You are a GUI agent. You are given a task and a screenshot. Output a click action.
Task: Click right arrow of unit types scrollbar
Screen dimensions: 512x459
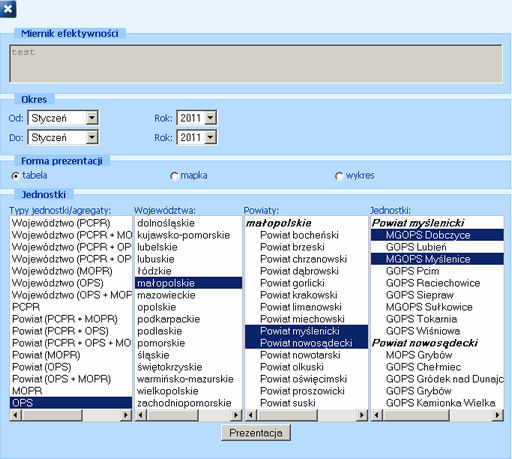pos(126,415)
